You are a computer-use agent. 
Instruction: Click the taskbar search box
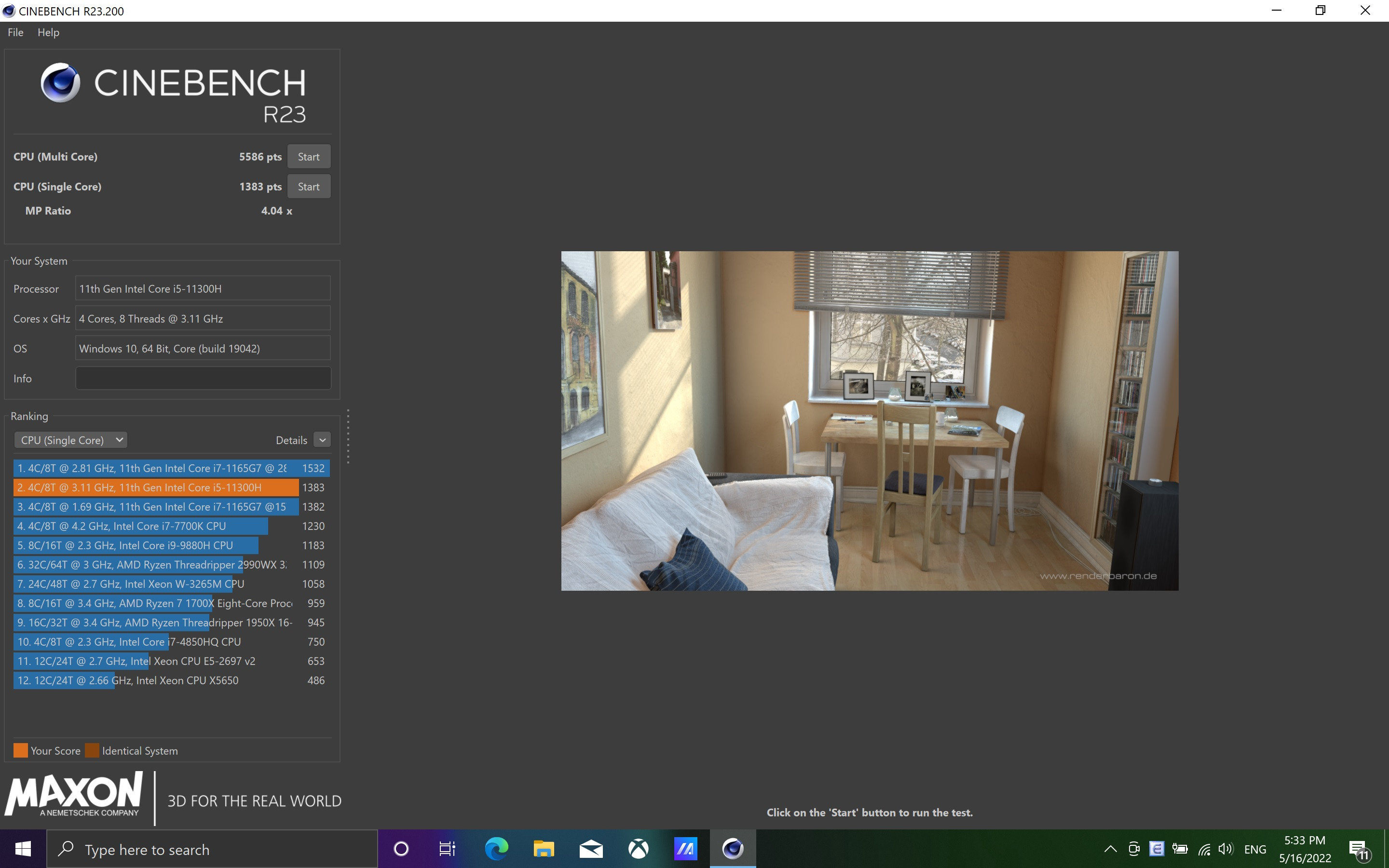click(212, 849)
